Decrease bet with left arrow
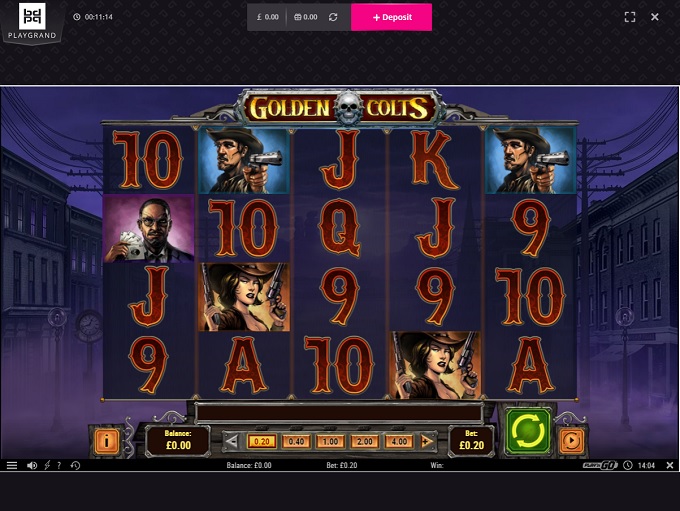 (x=232, y=442)
